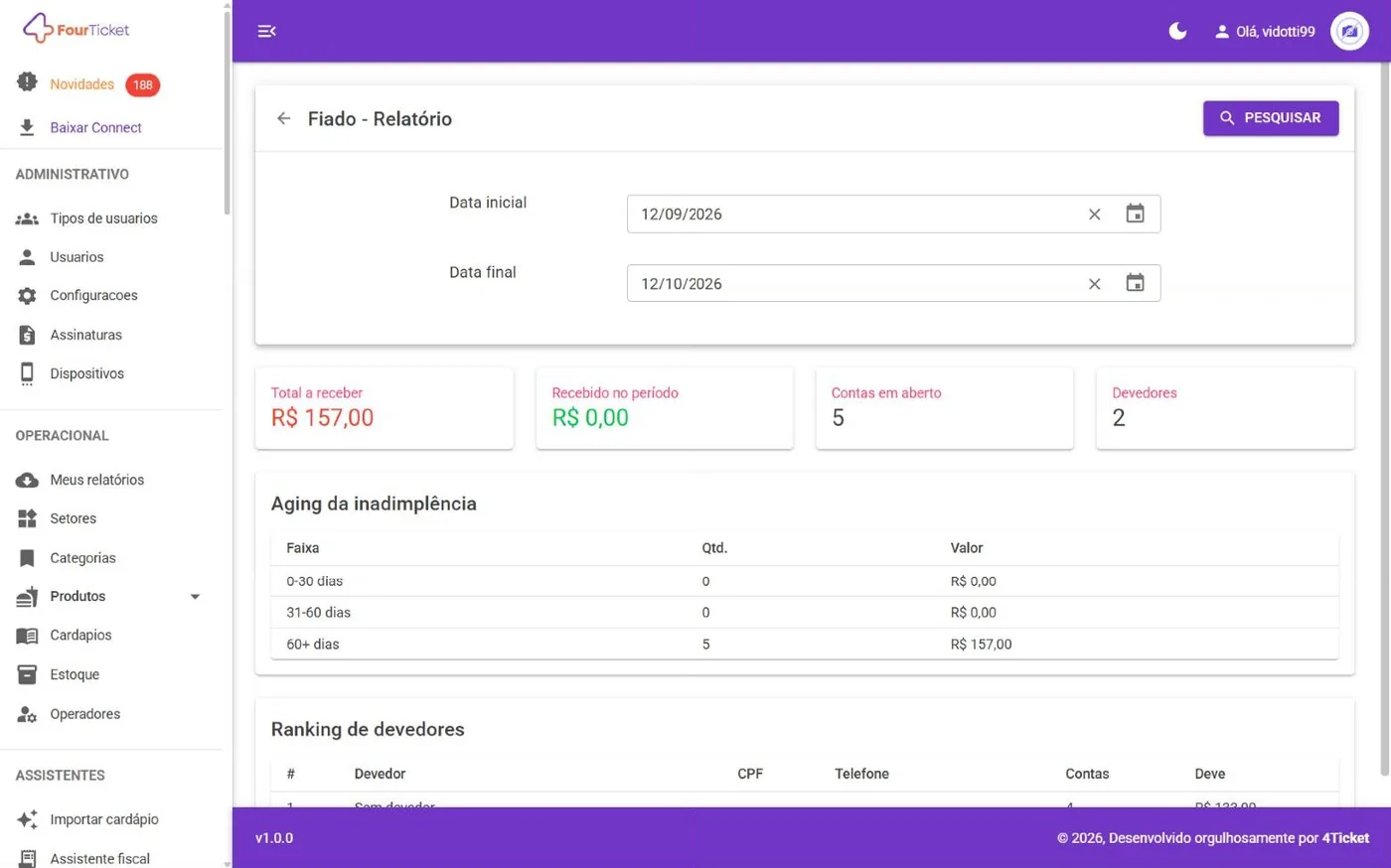Click the PESQUISAR button
This screenshot has height=868, width=1391.
pyautogui.click(x=1271, y=118)
